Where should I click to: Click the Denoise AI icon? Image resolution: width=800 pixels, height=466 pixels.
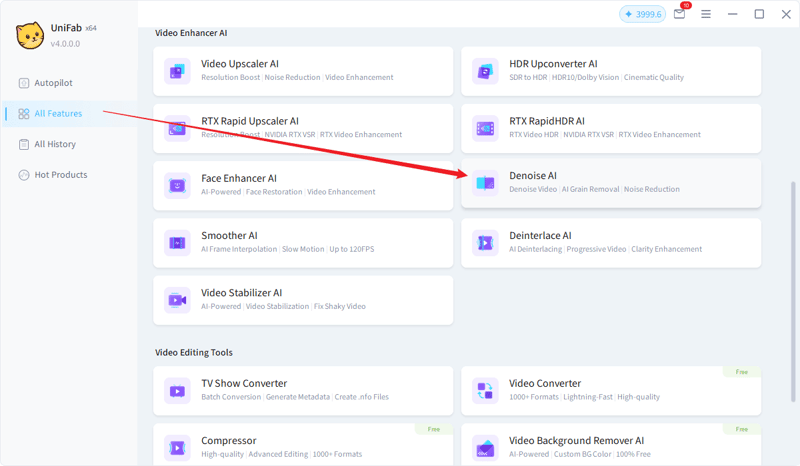(485, 183)
